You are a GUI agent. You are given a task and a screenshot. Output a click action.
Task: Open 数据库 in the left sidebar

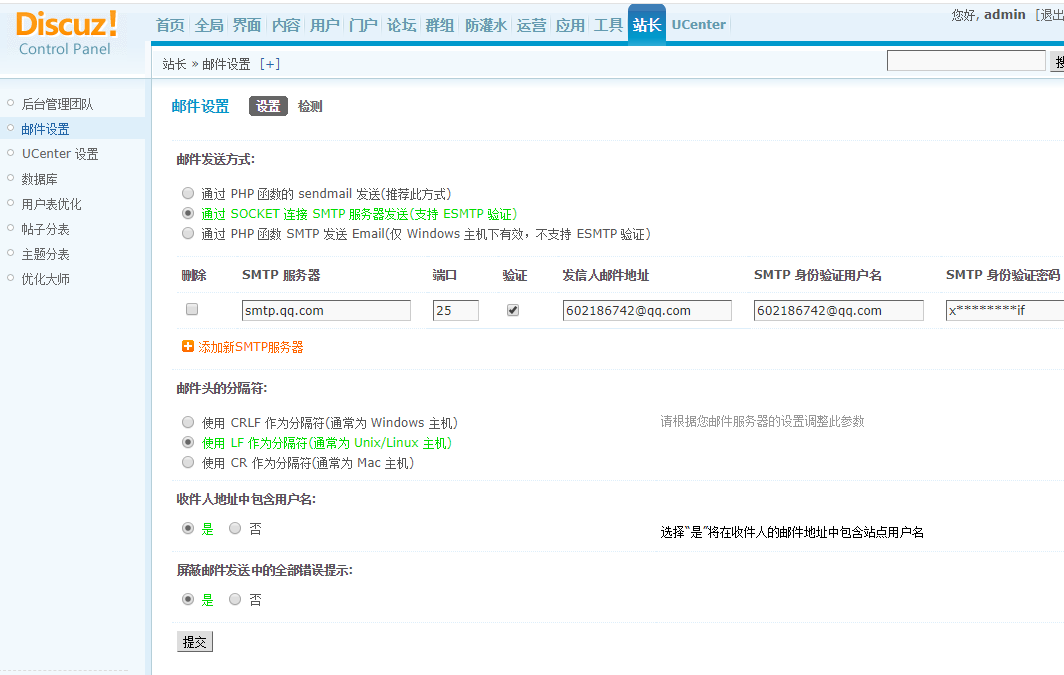[x=40, y=179]
